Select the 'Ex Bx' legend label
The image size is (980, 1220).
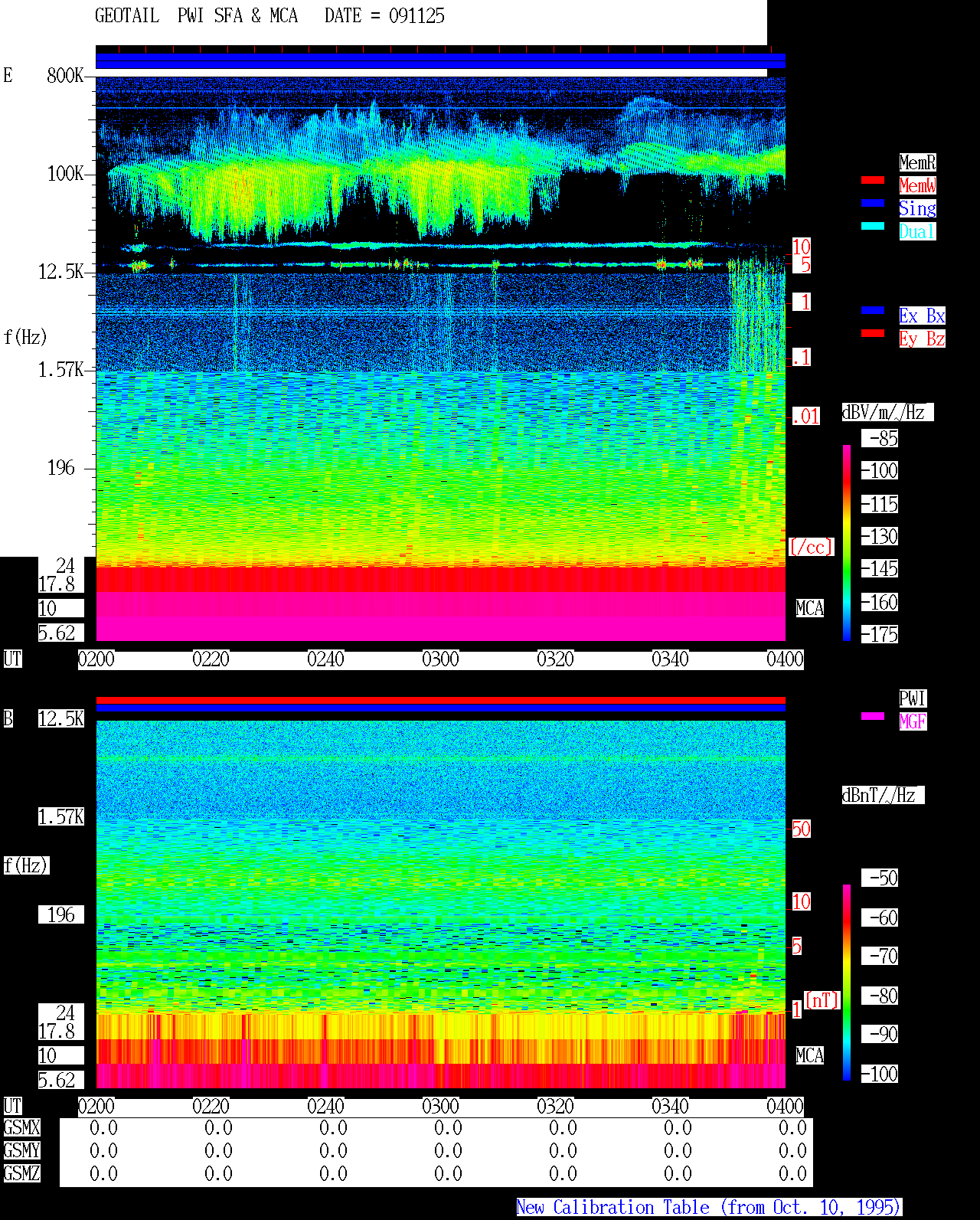[922, 316]
